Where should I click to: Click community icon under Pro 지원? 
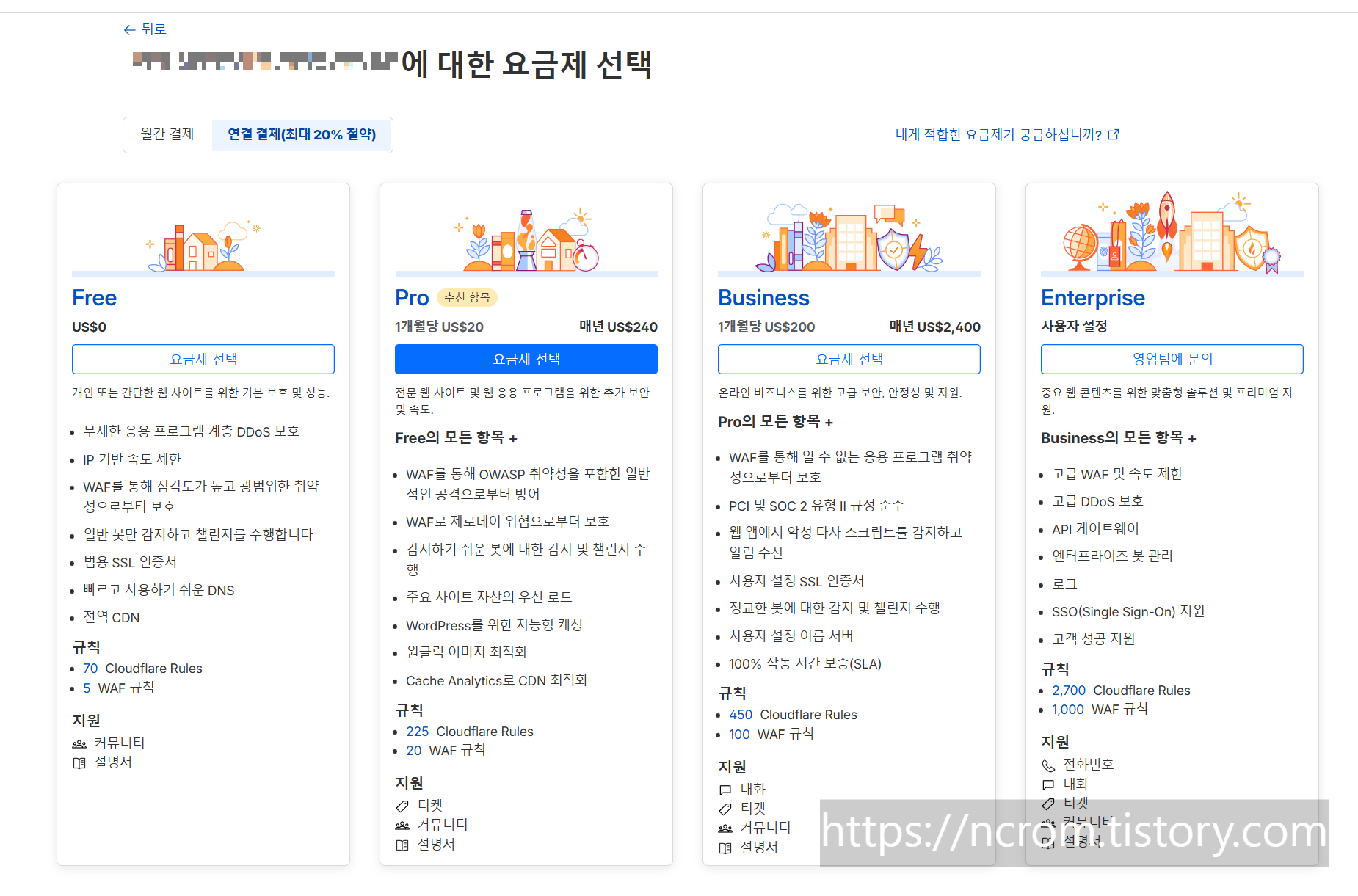coord(402,826)
